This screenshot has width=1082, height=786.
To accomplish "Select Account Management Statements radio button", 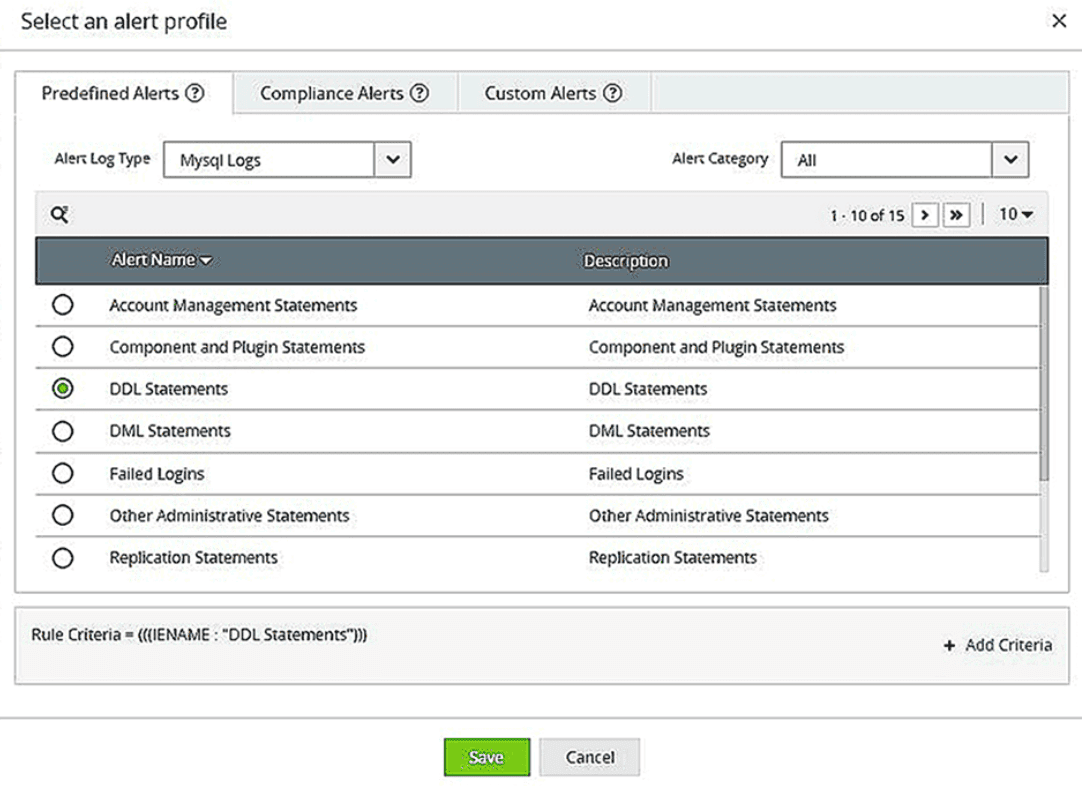I will tap(63, 305).
